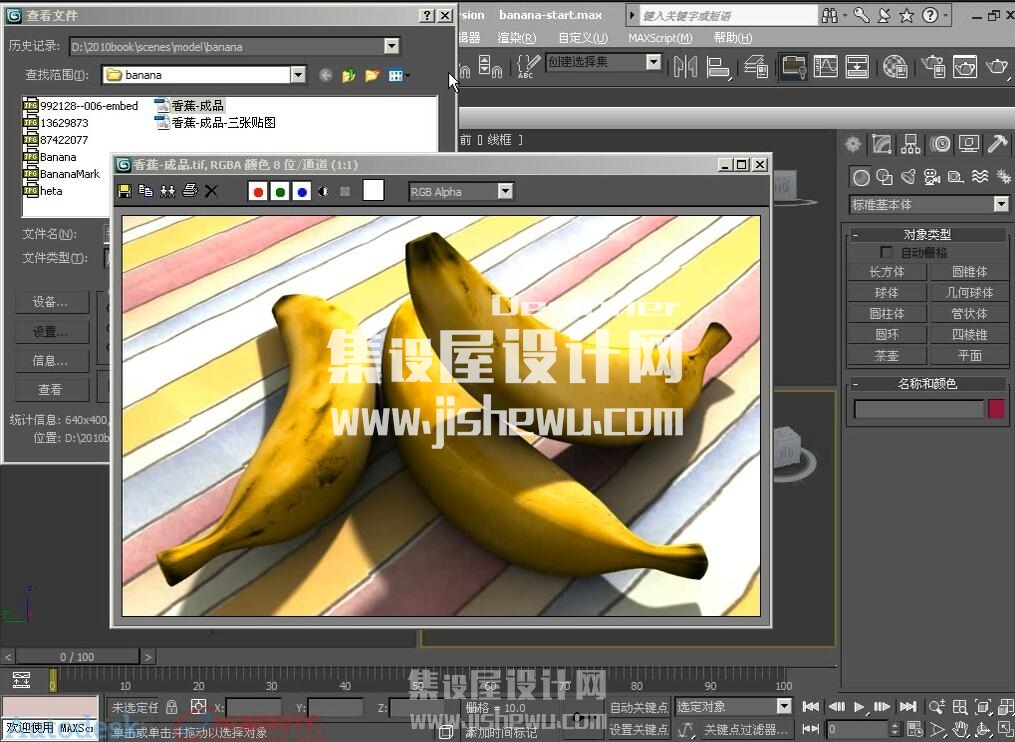Click the binoculars search icon
1015x742 pixels.
[829, 16]
